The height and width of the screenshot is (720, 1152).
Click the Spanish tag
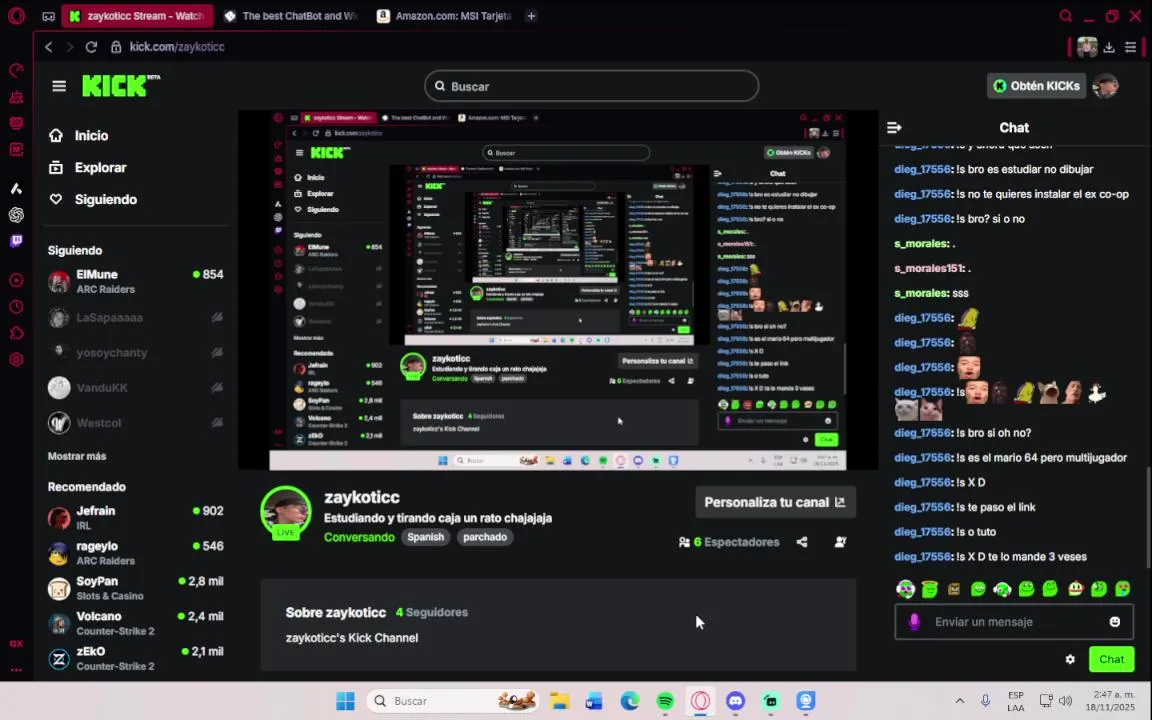click(425, 537)
